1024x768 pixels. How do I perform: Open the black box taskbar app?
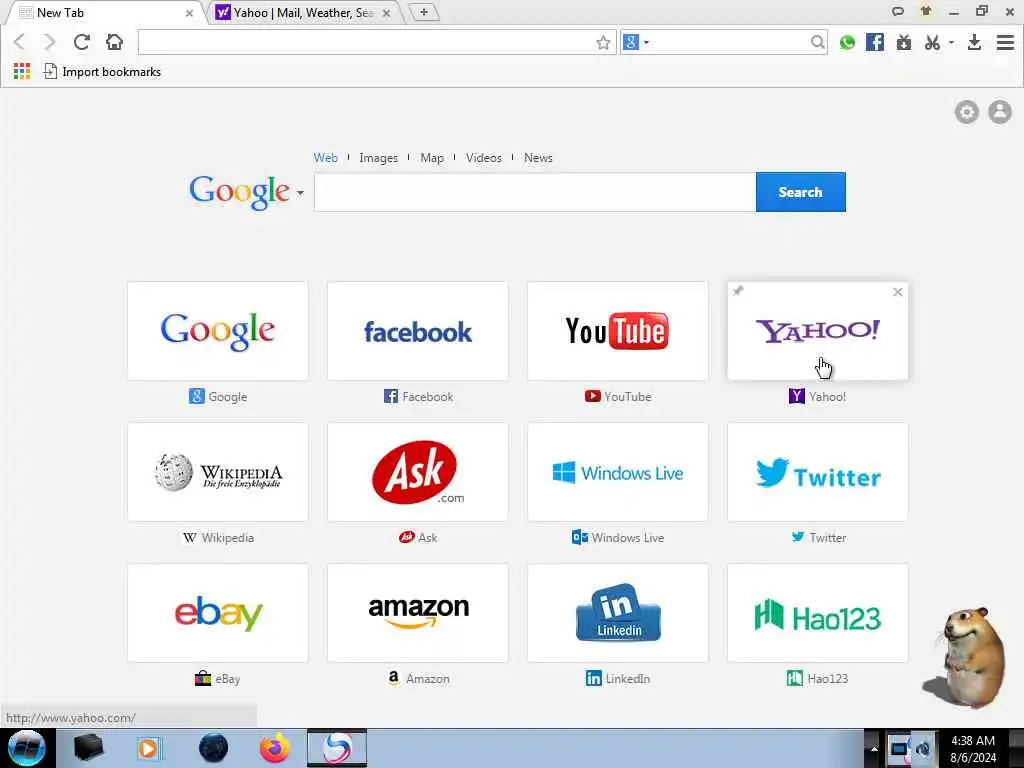[88, 748]
